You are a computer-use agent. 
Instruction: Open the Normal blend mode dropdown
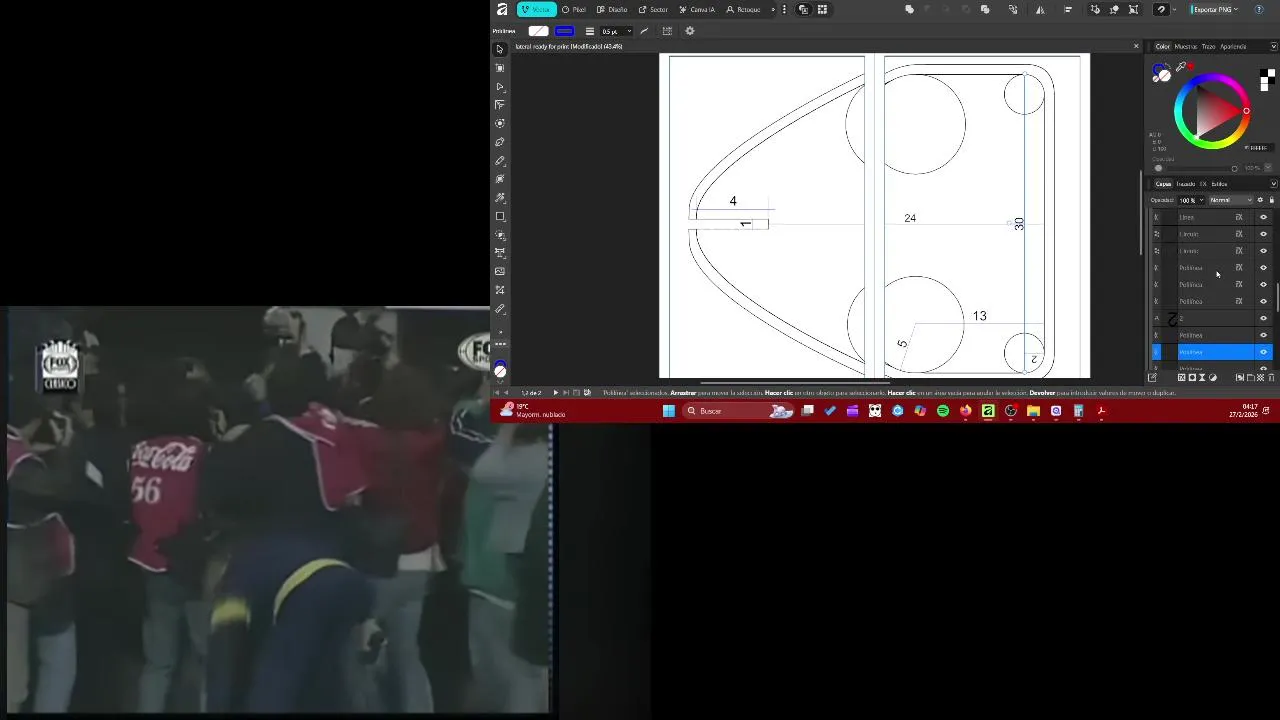click(1229, 200)
